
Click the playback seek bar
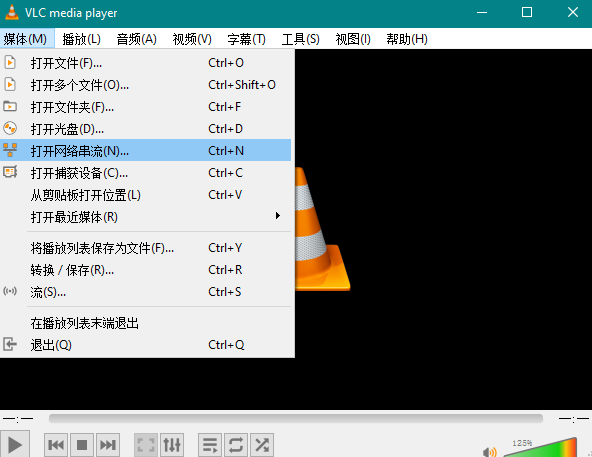(296, 418)
